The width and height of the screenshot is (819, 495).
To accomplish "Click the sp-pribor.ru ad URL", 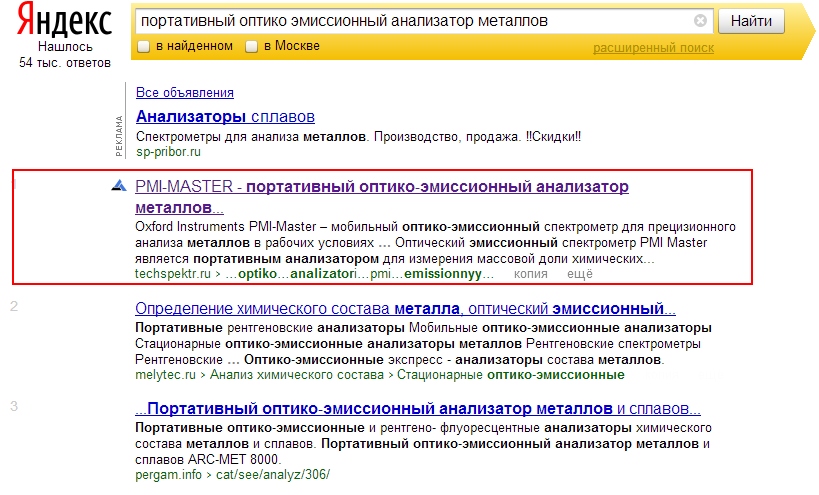I will (168, 152).
